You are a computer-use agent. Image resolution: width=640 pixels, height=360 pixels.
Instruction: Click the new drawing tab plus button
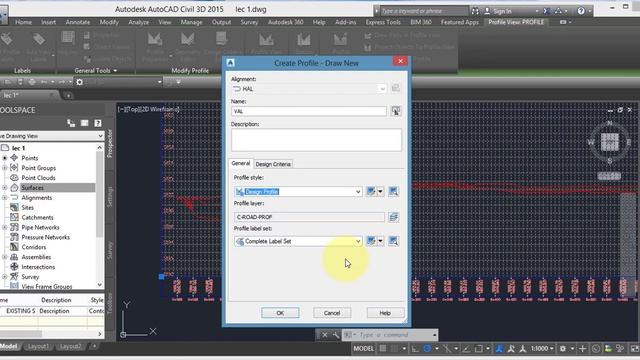point(68,95)
